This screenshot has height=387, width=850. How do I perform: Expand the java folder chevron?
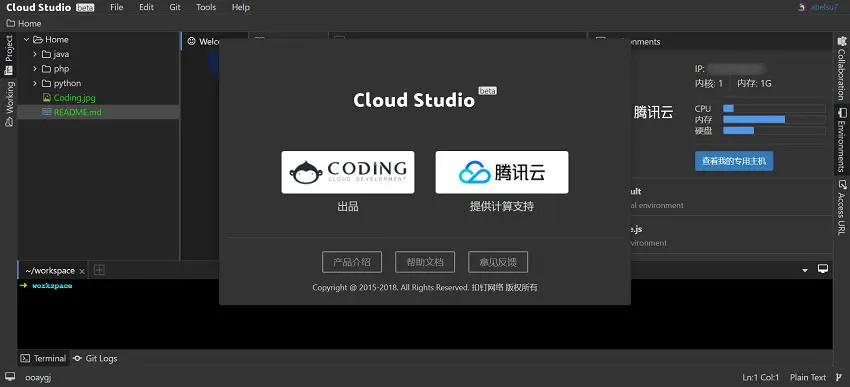pos(35,54)
